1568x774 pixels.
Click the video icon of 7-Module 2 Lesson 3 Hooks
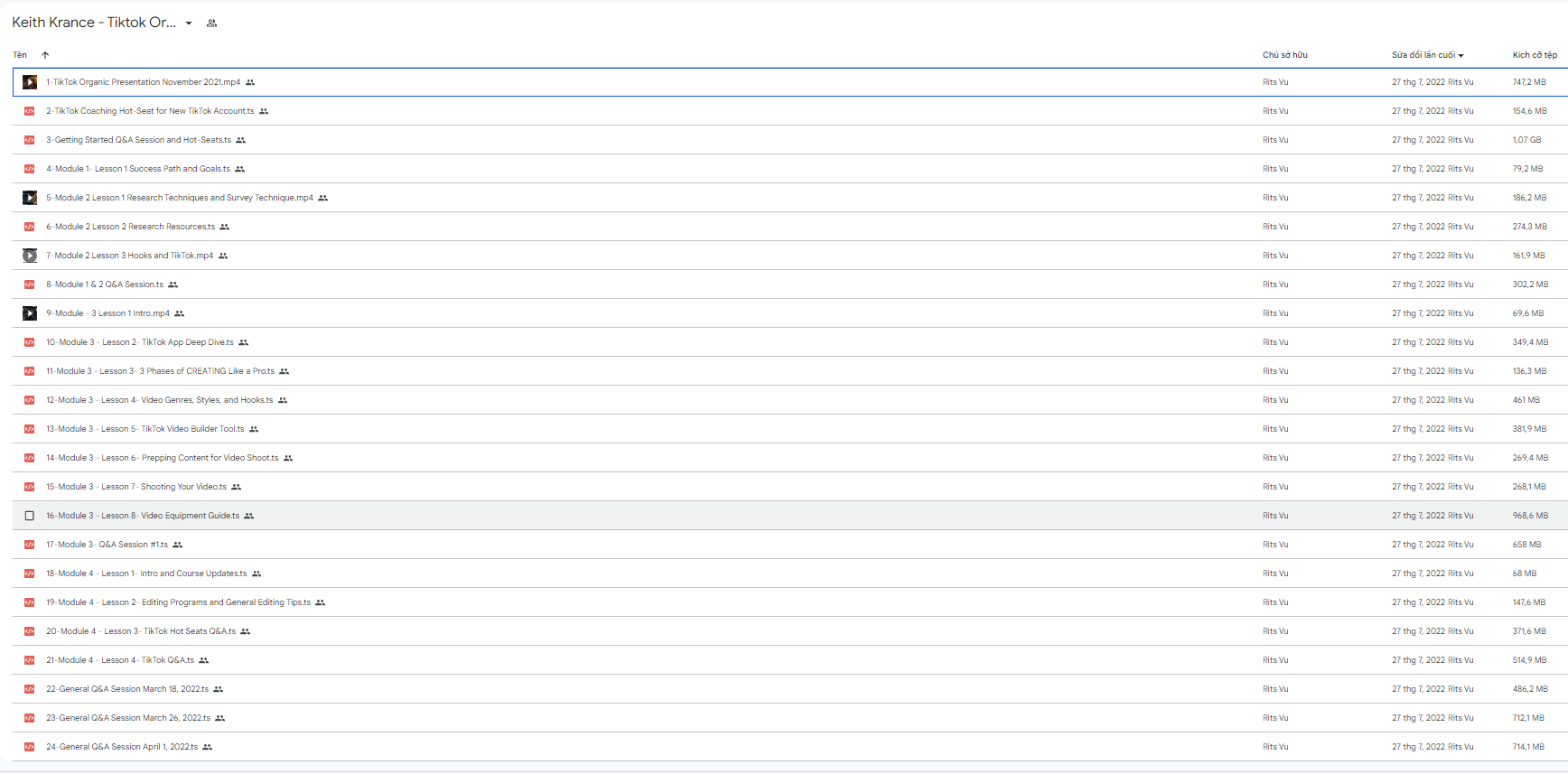pos(30,256)
